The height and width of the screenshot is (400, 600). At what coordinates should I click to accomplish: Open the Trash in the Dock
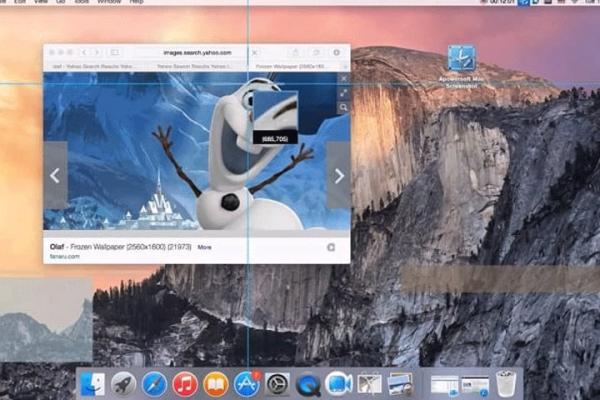[506, 384]
